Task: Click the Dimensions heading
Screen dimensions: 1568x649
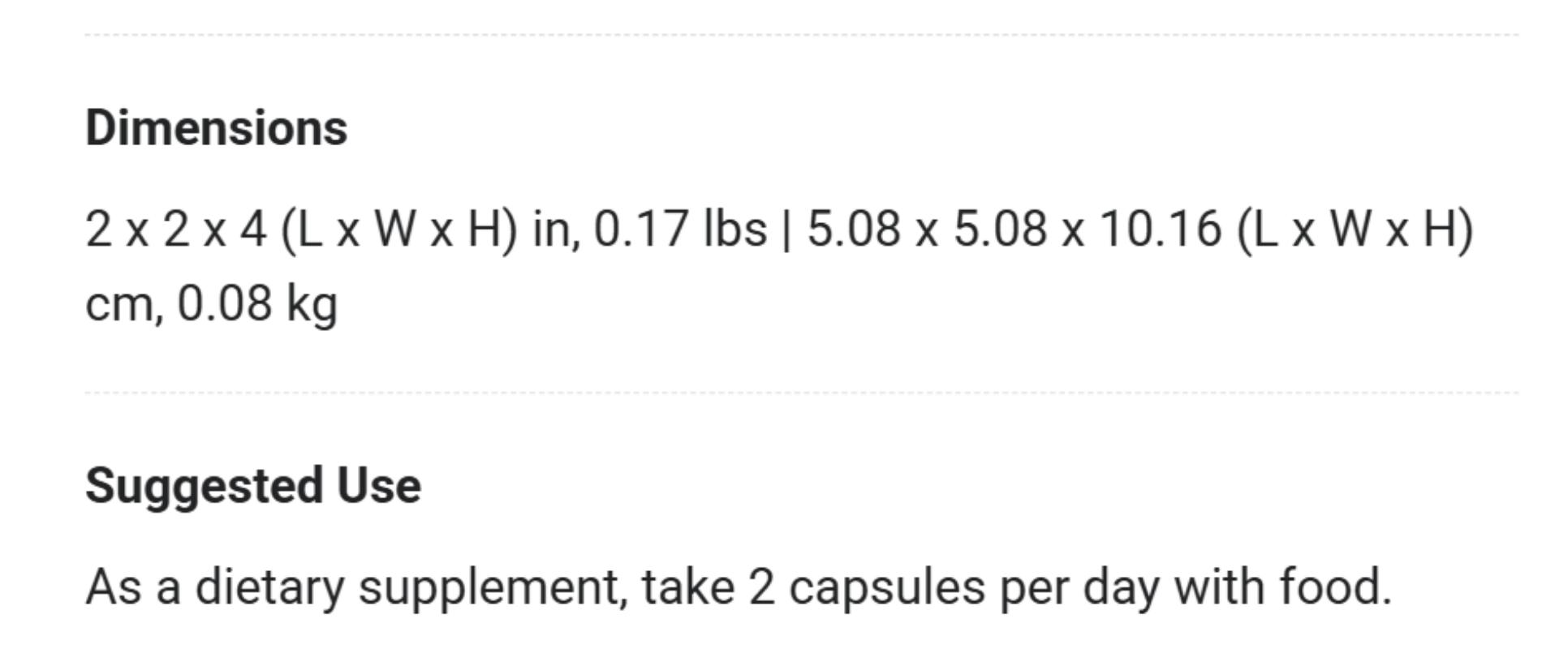Action: 216,128
